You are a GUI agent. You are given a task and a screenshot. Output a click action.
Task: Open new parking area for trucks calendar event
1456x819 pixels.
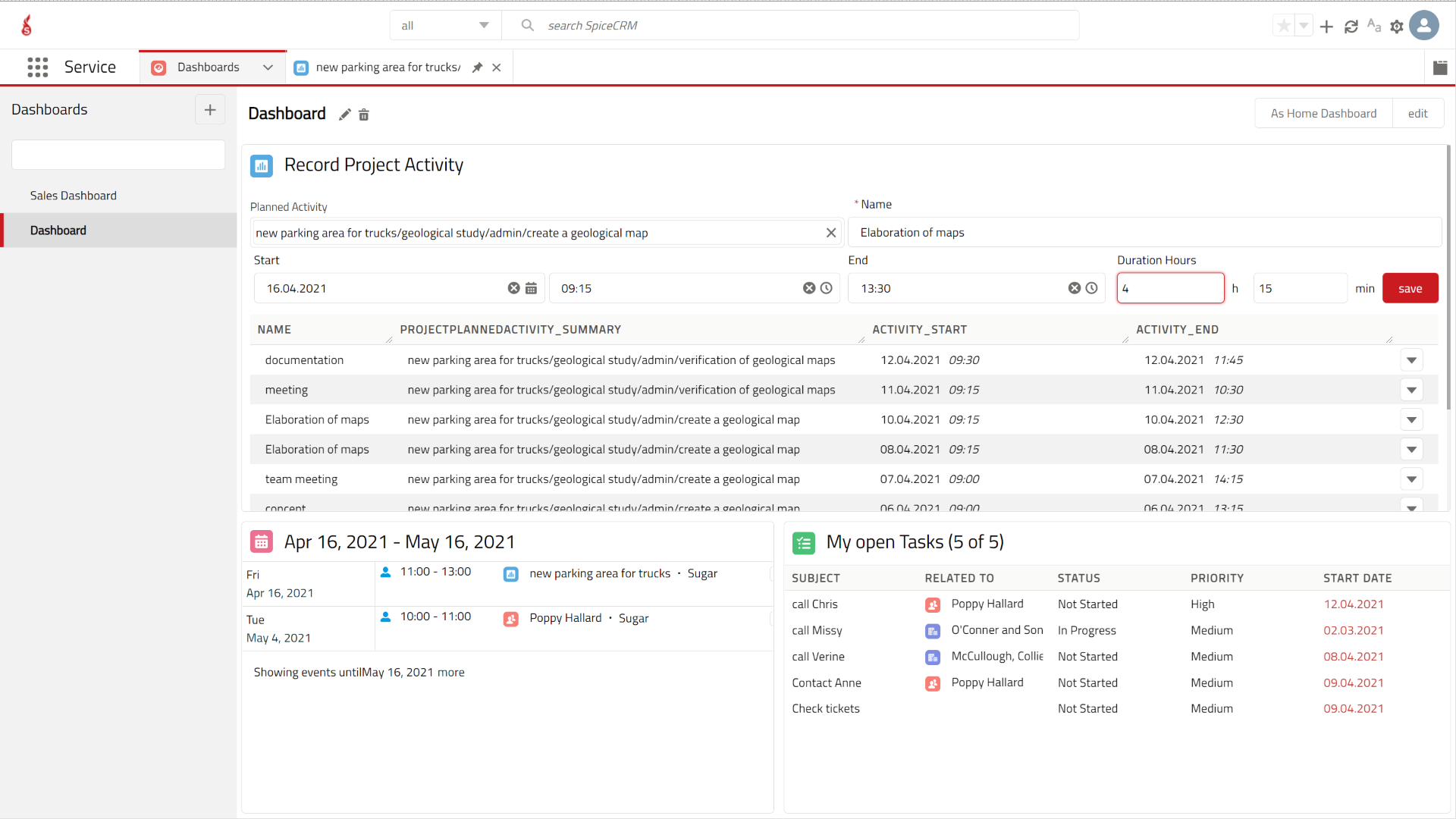pyautogui.click(x=600, y=573)
